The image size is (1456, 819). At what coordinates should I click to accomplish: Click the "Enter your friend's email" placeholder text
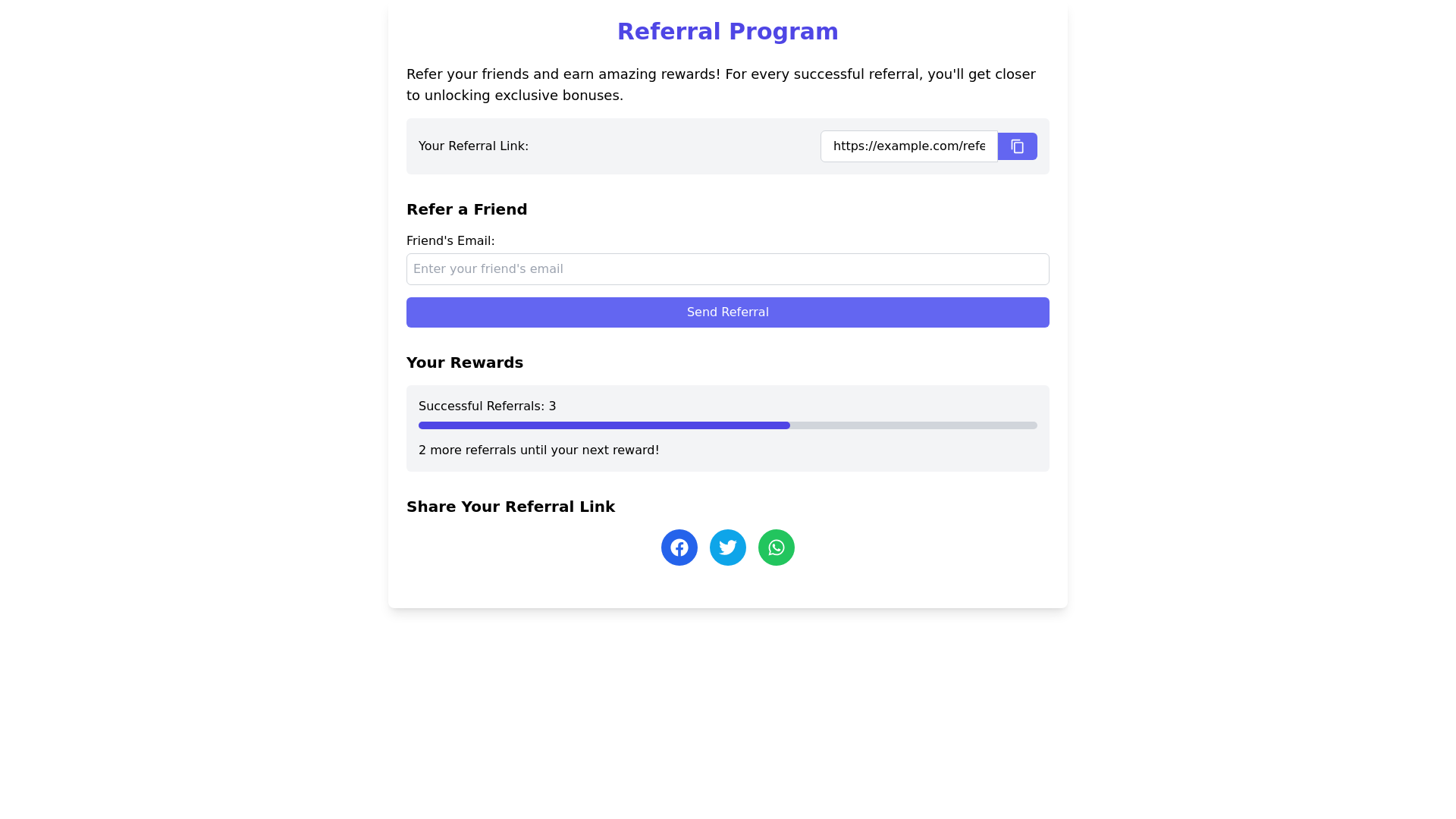(x=488, y=269)
